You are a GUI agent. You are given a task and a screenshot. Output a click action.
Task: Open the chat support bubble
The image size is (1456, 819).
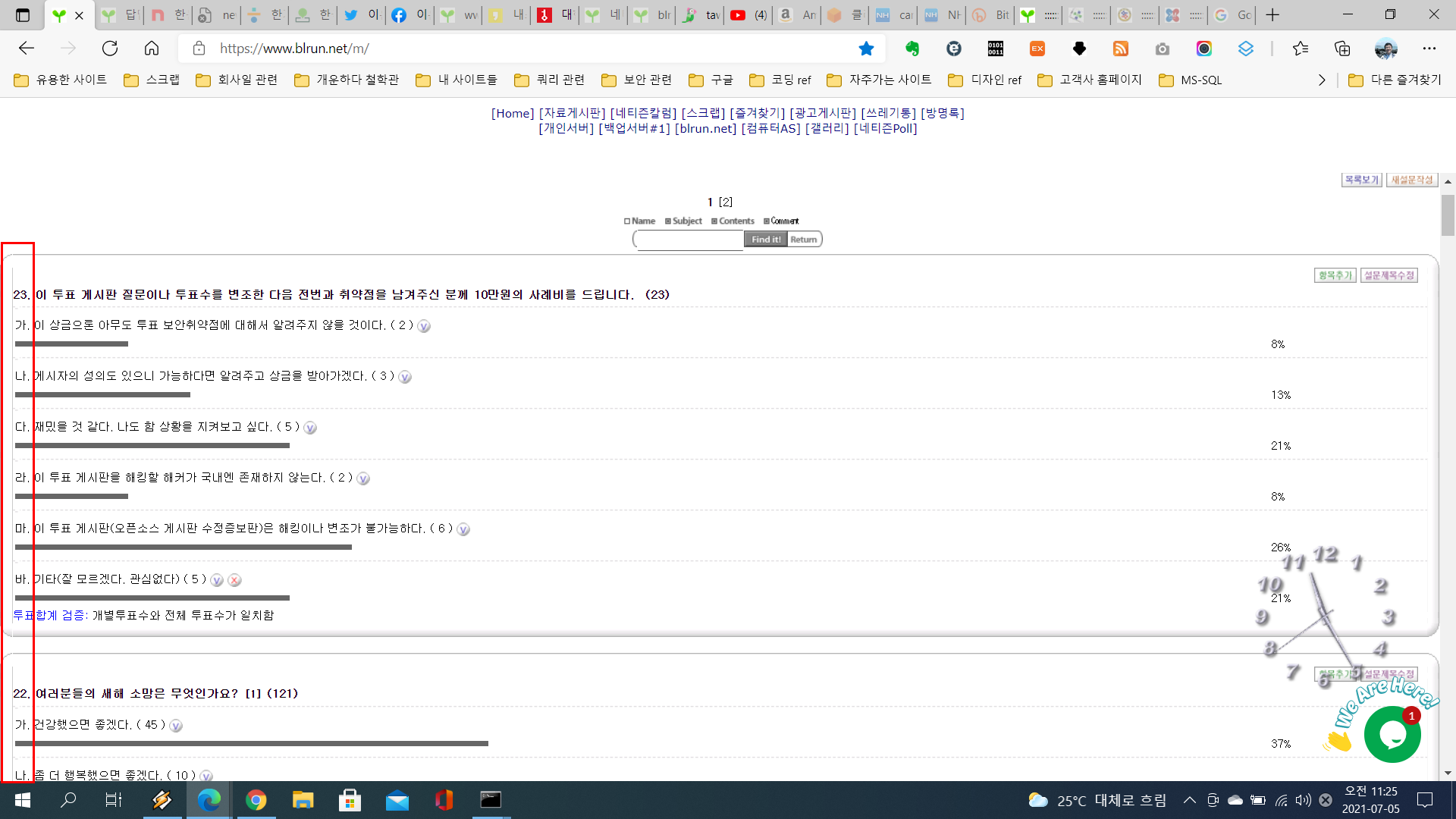click(x=1392, y=734)
